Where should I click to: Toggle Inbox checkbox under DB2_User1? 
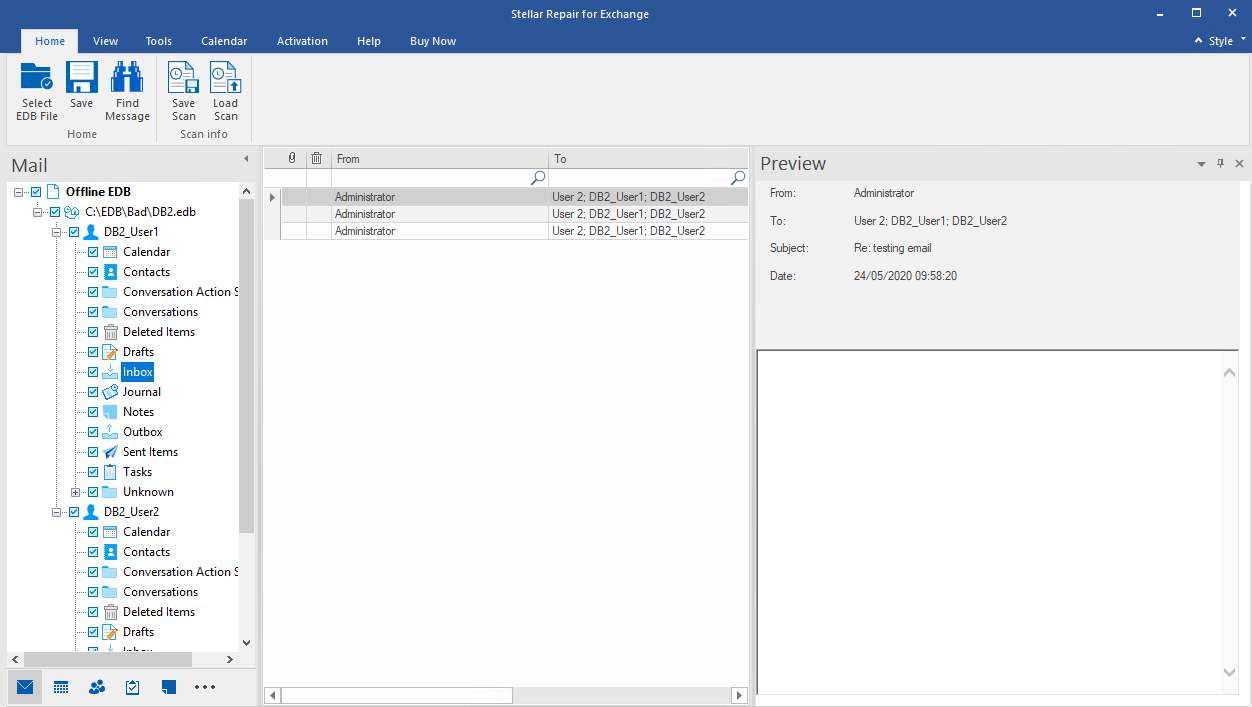pyautogui.click(x=93, y=372)
